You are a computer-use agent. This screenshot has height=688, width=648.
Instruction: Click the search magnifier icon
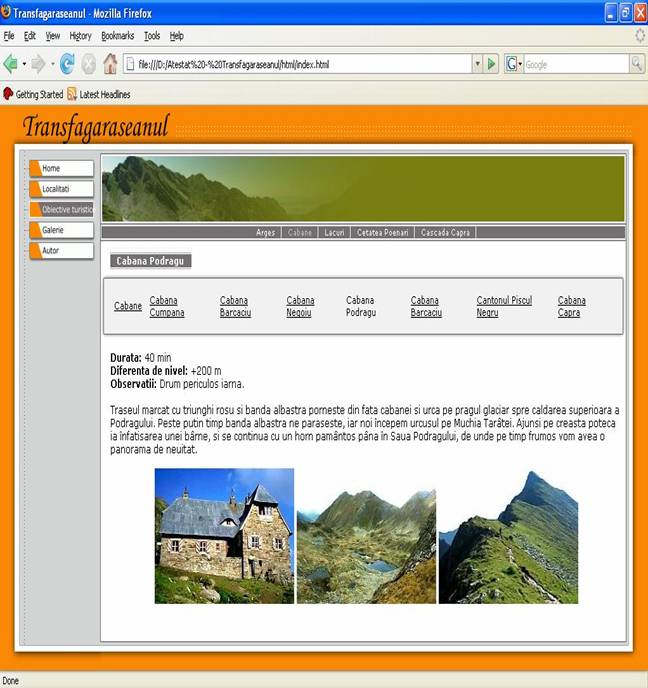636,64
